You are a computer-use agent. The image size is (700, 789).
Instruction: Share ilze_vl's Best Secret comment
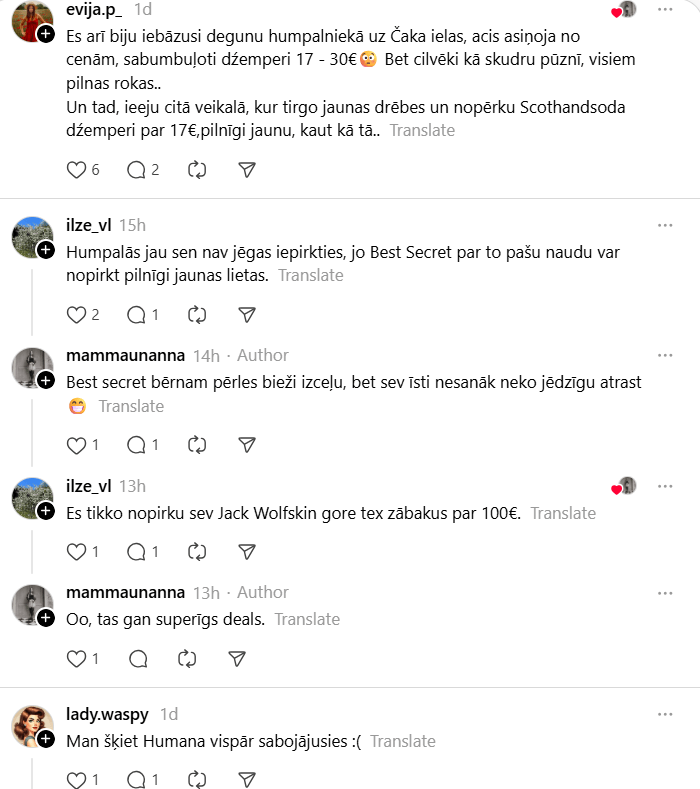[x=247, y=315]
